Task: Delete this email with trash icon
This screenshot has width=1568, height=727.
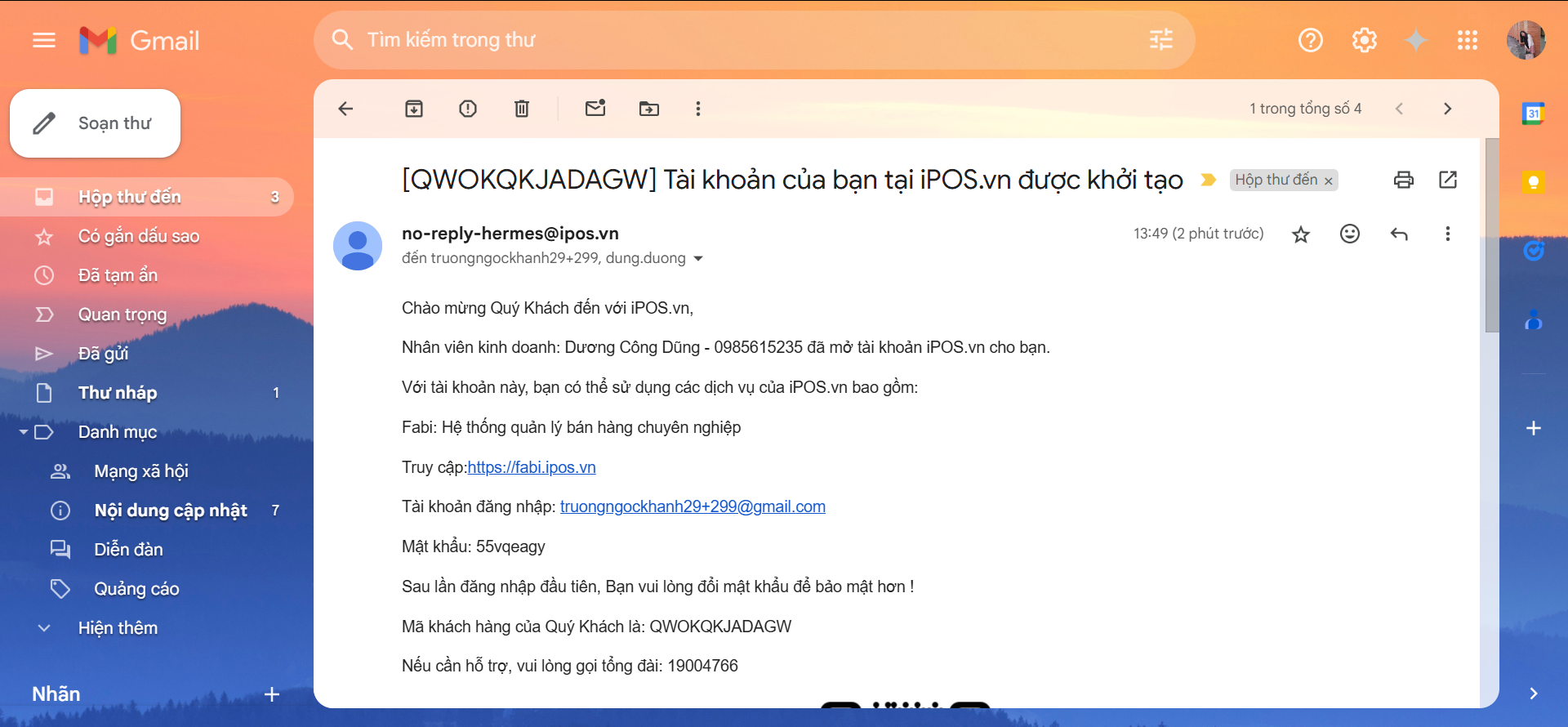Action: pyautogui.click(x=522, y=109)
